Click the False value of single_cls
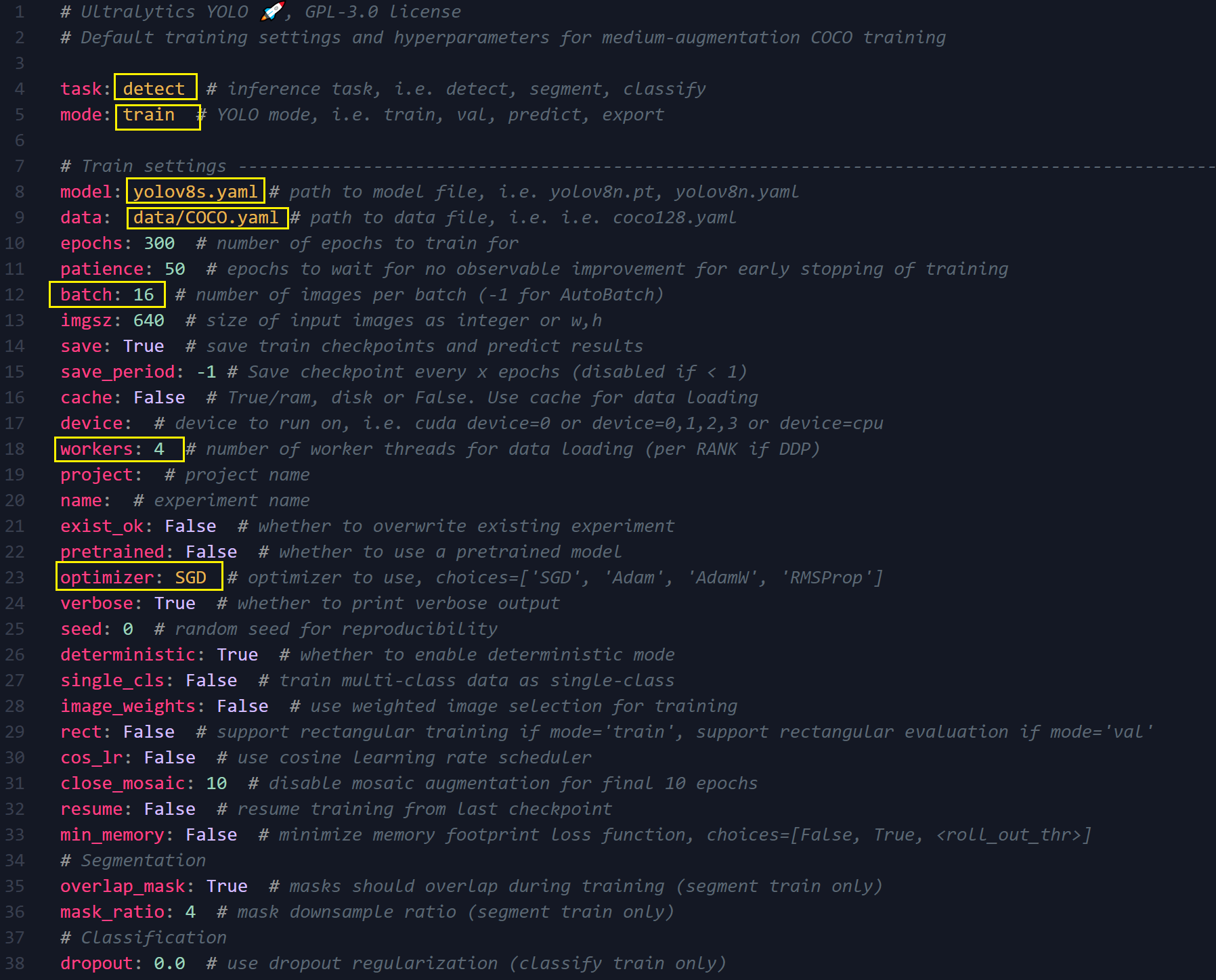 point(211,680)
